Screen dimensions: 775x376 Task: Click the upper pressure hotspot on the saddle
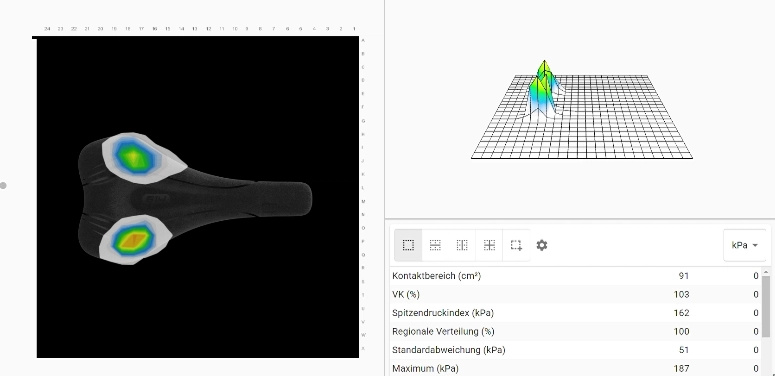pyautogui.click(x=133, y=157)
